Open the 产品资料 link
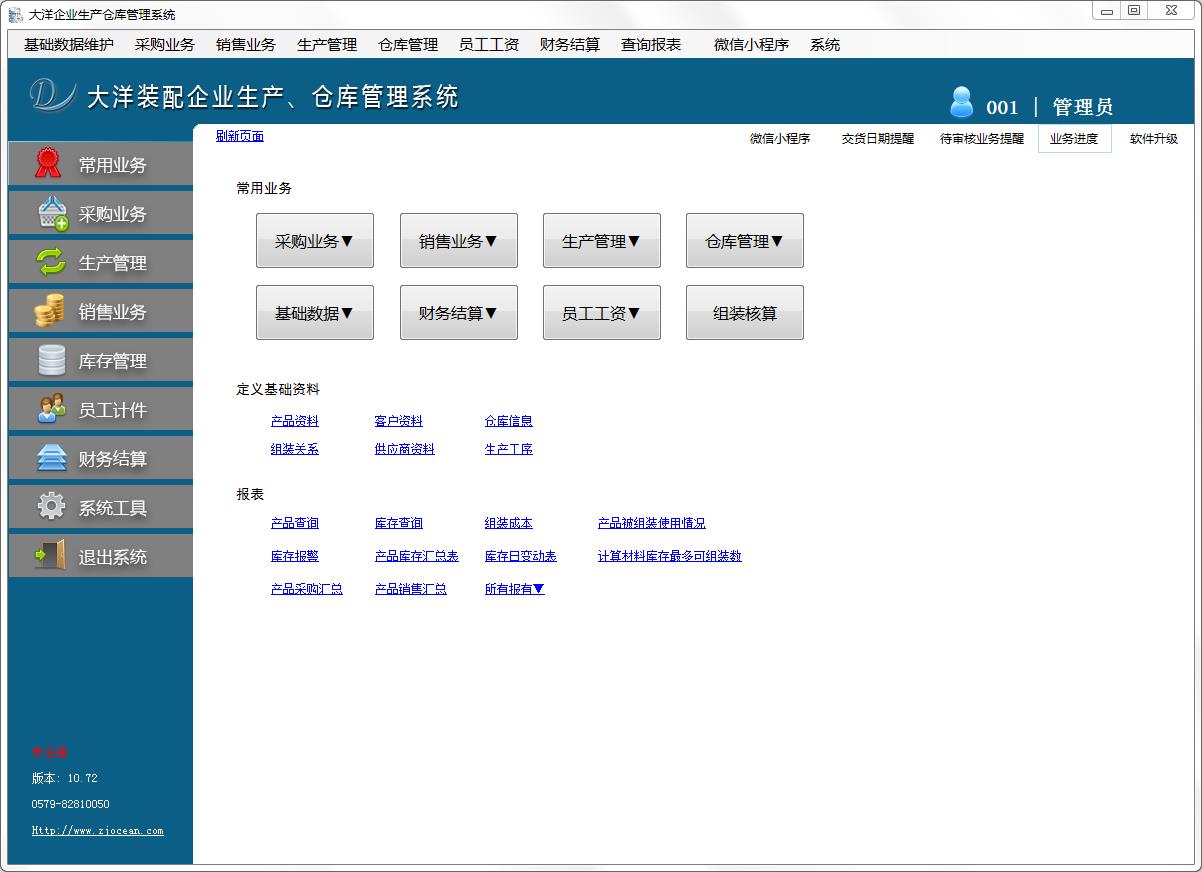 (295, 421)
